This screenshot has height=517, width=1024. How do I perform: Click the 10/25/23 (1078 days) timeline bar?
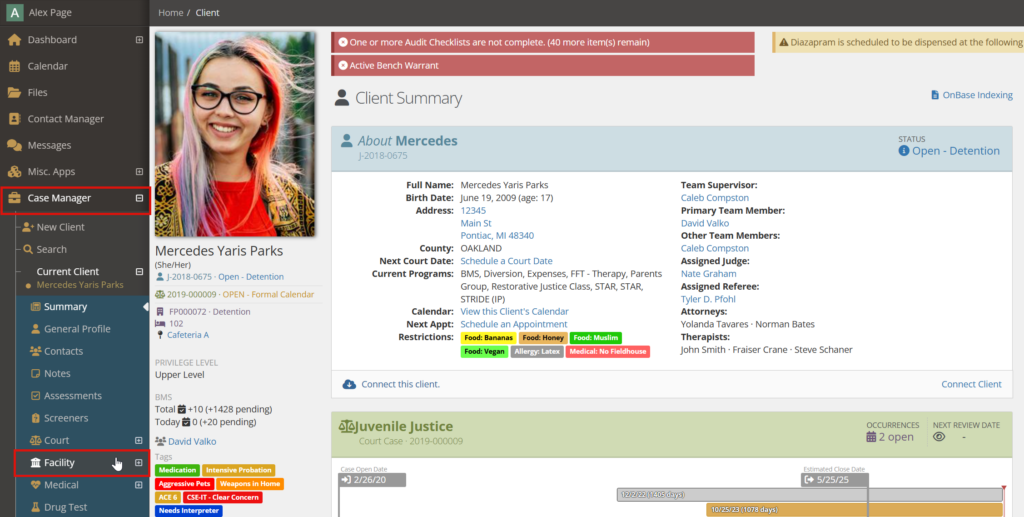pyautogui.click(x=854, y=509)
